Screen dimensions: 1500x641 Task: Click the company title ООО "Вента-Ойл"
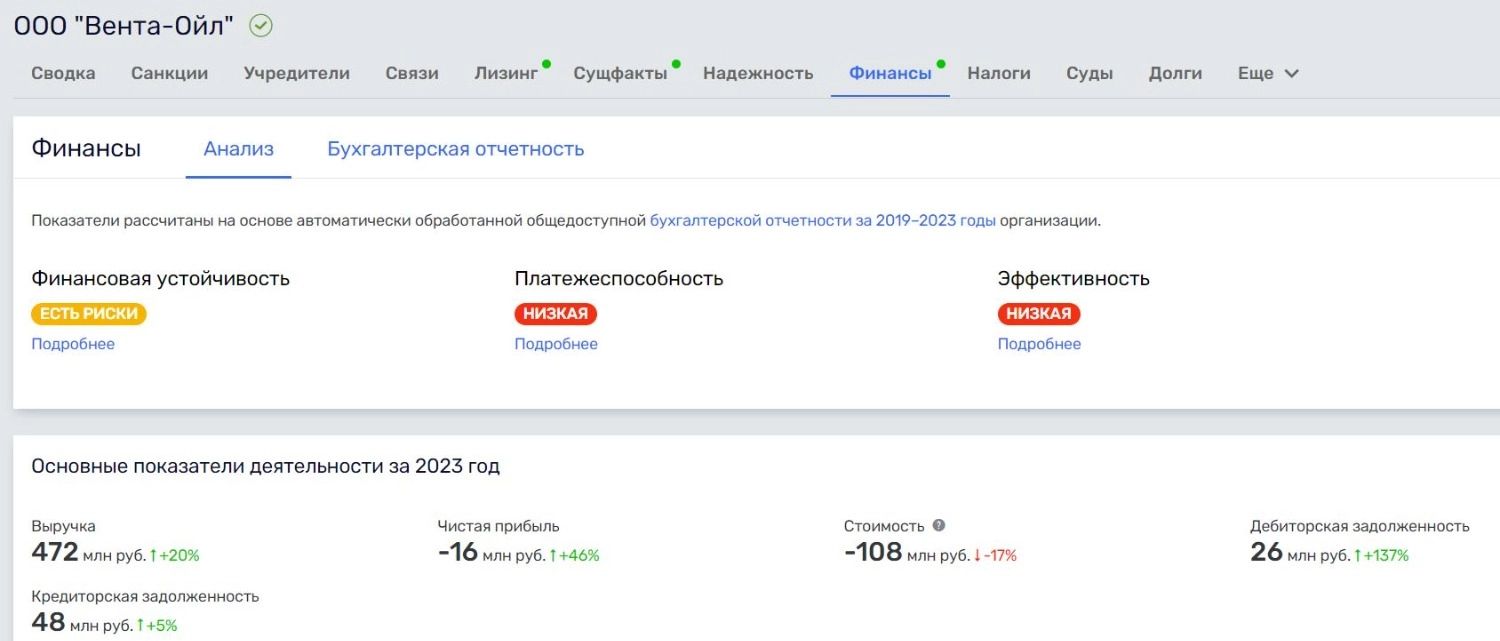pyautogui.click(x=124, y=26)
